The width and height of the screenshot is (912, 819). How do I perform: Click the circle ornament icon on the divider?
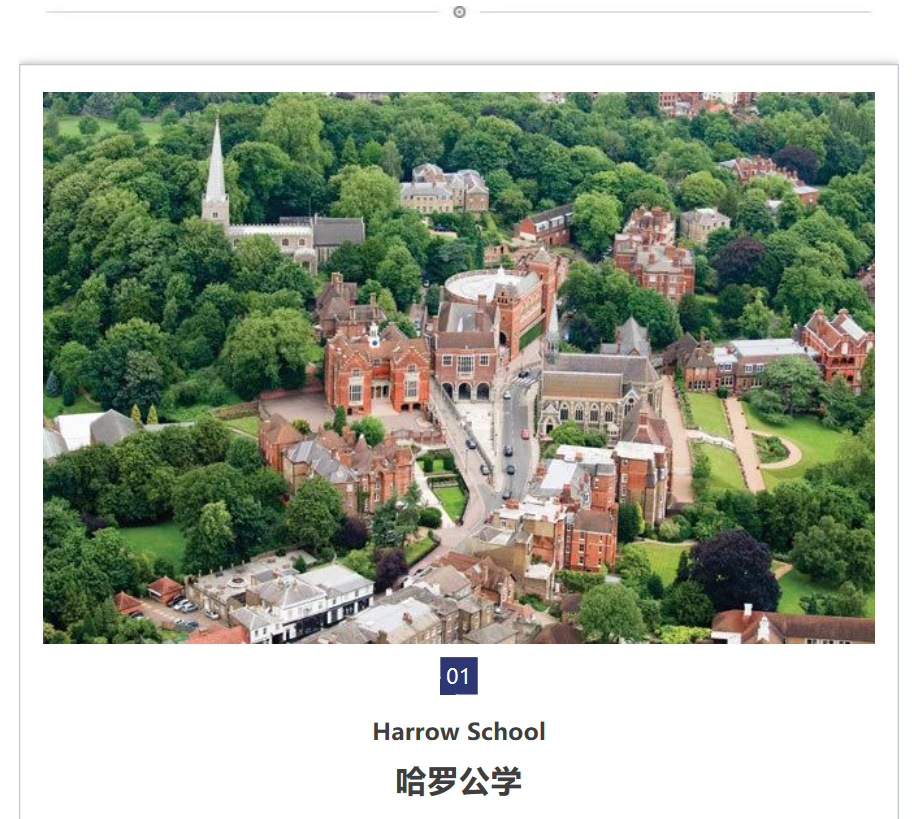point(459,12)
